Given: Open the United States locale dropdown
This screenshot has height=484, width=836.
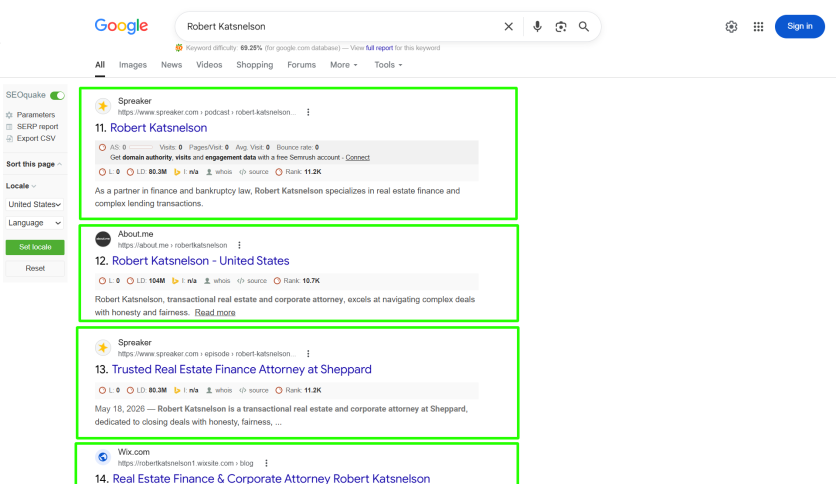Looking at the screenshot, I should (x=35, y=204).
